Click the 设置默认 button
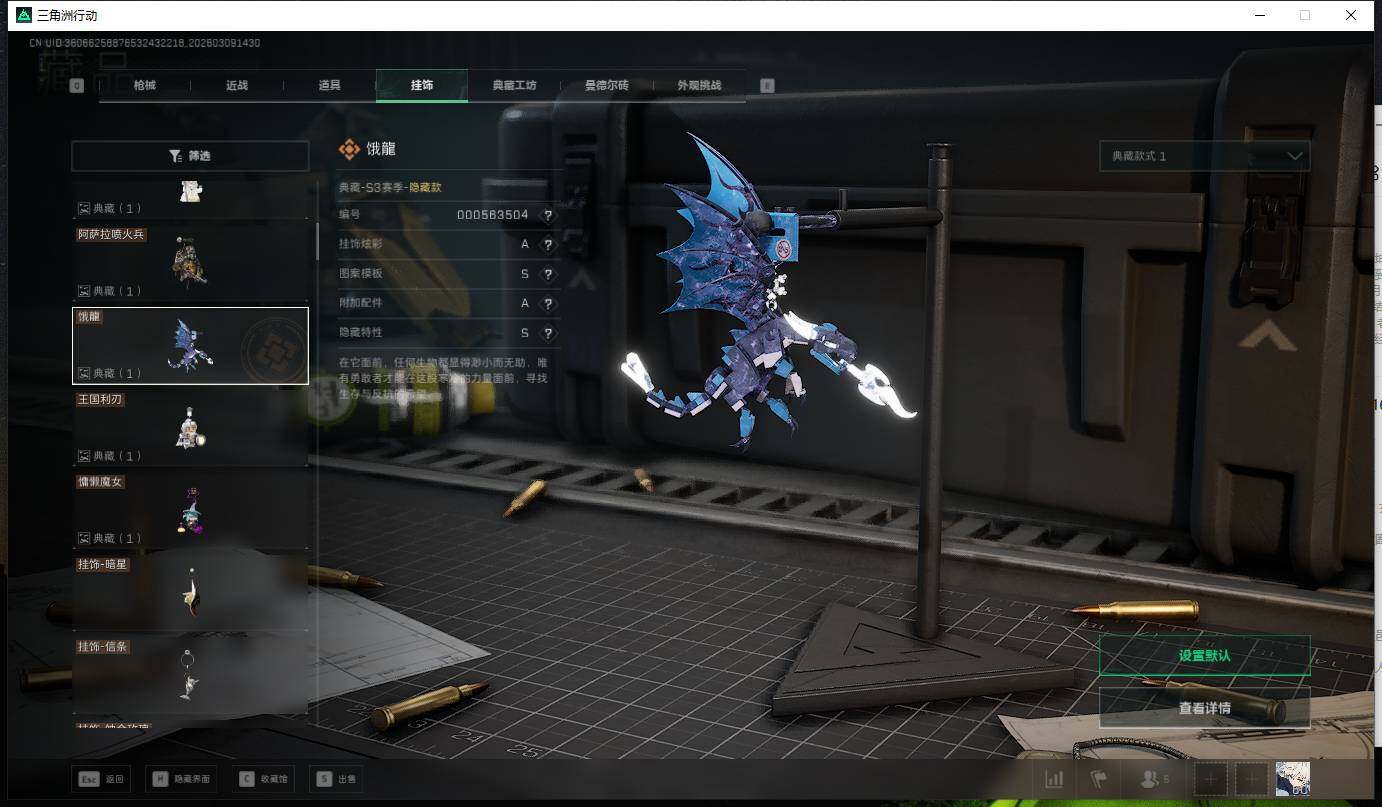Image resolution: width=1382 pixels, height=807 pixels. click(x=1204, y=656)
